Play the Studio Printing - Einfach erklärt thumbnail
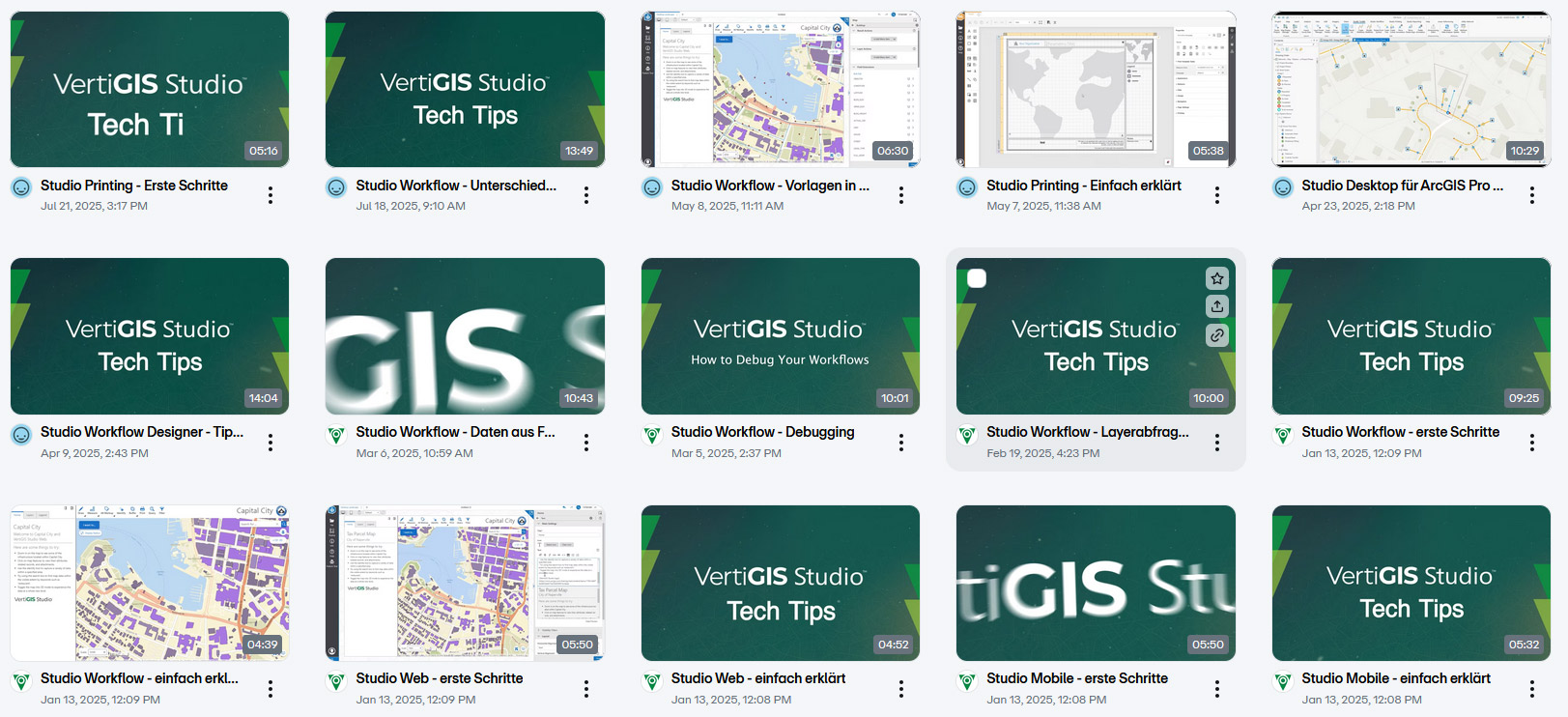The height and width of the screenshot is (717, 1568). [1096, 90]
